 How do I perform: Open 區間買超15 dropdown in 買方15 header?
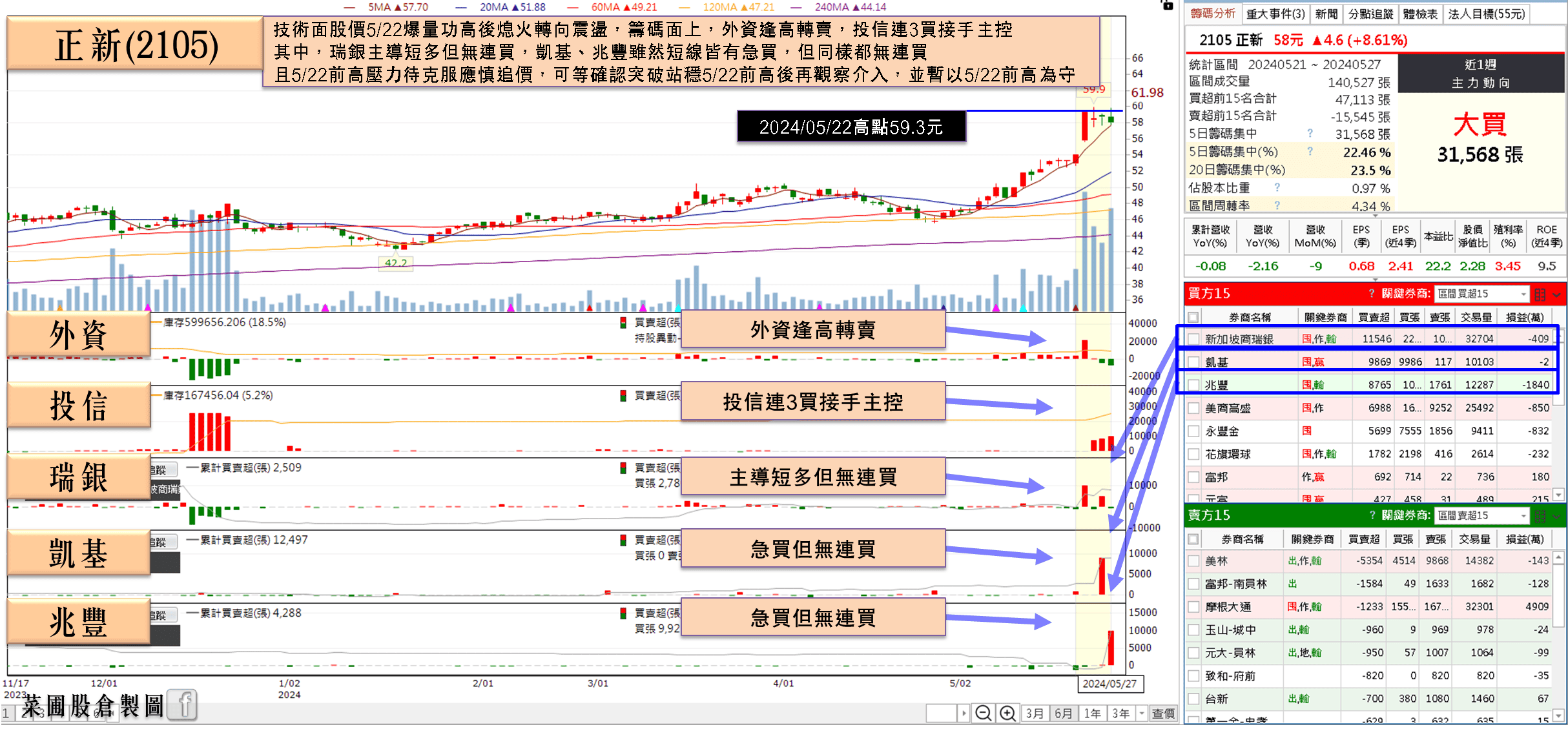pos(1481,294)
